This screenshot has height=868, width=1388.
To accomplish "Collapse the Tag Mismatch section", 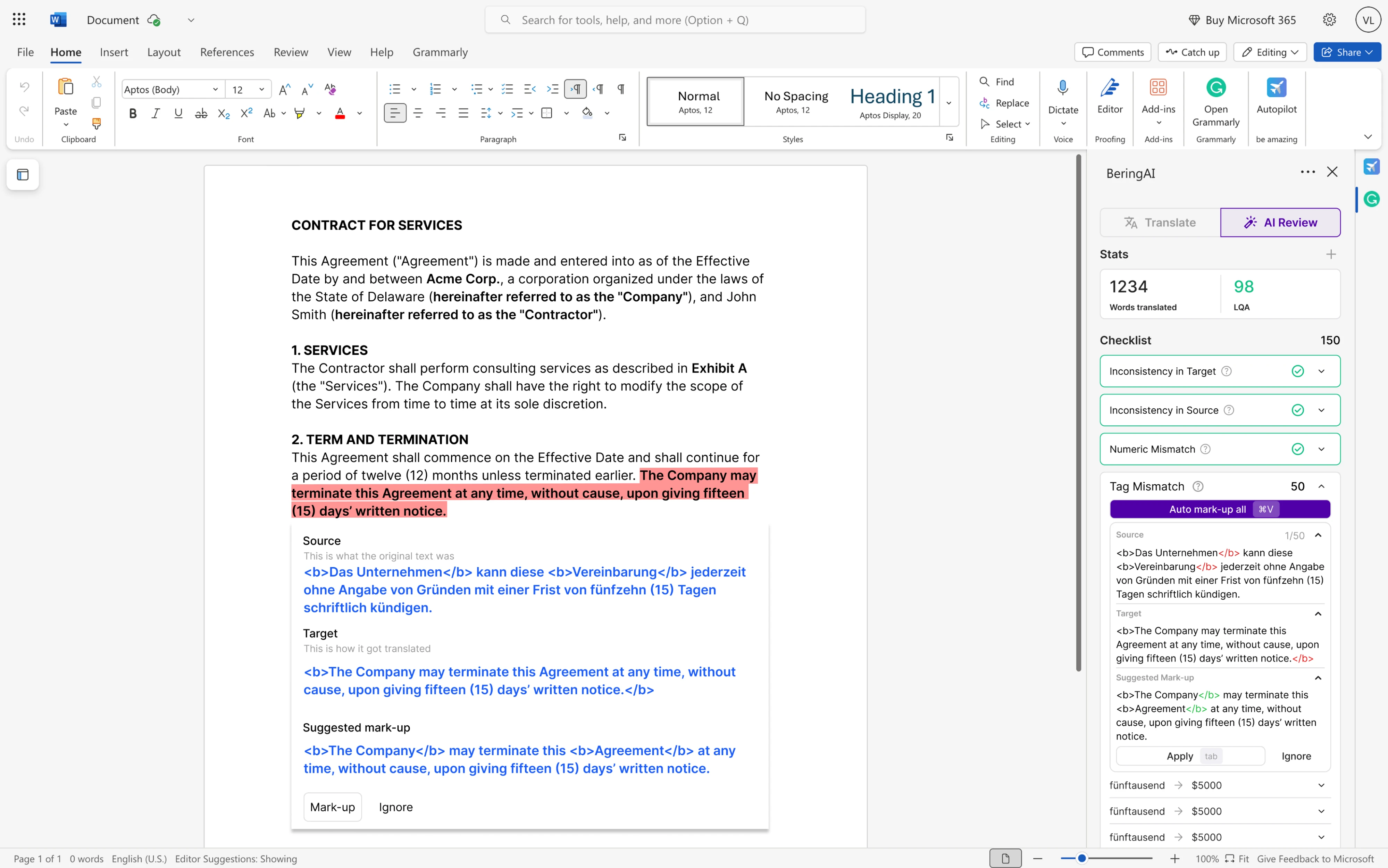I will coord(1321,486).
